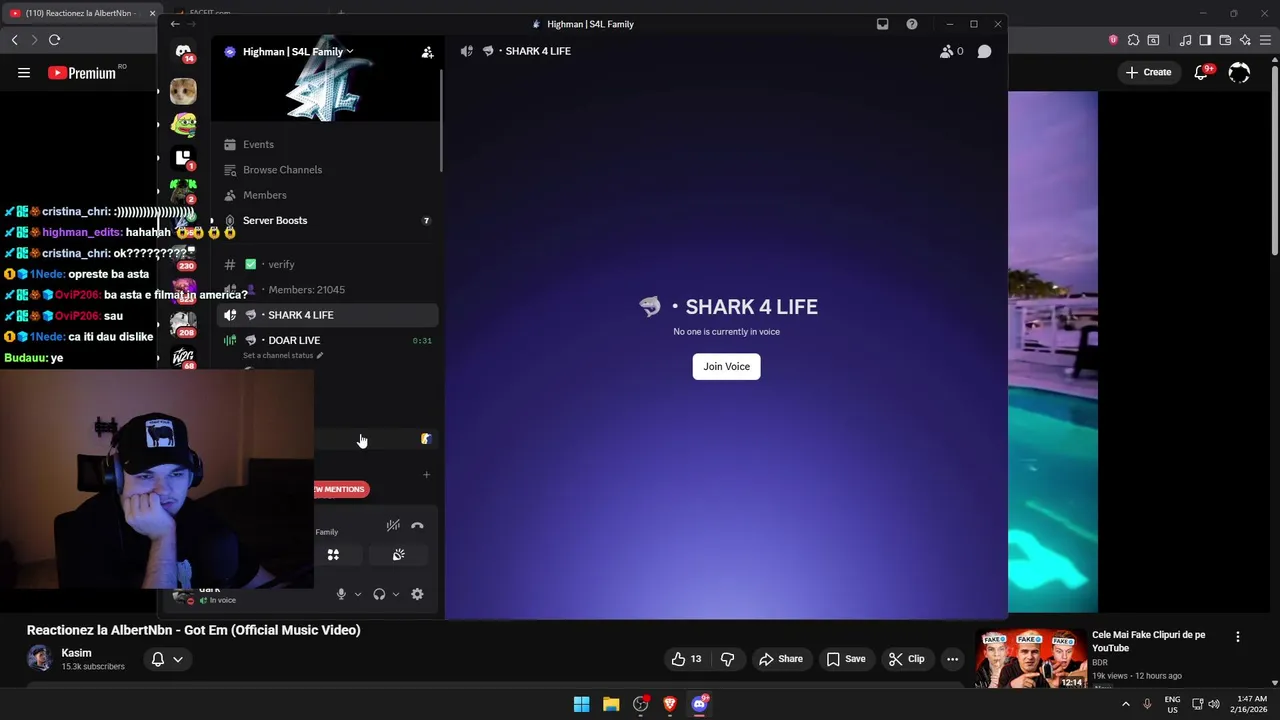Open microphone input options arrow
Viewport: 1280px width, 720px height.
tap(358, 594)
